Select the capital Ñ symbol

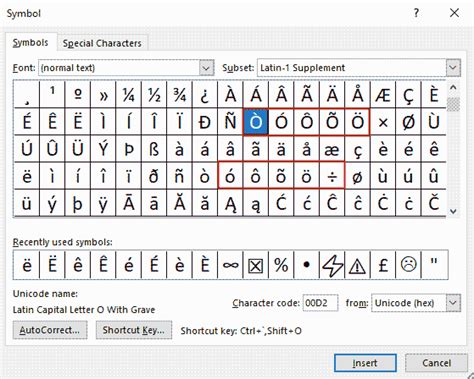tap(230, 122)
